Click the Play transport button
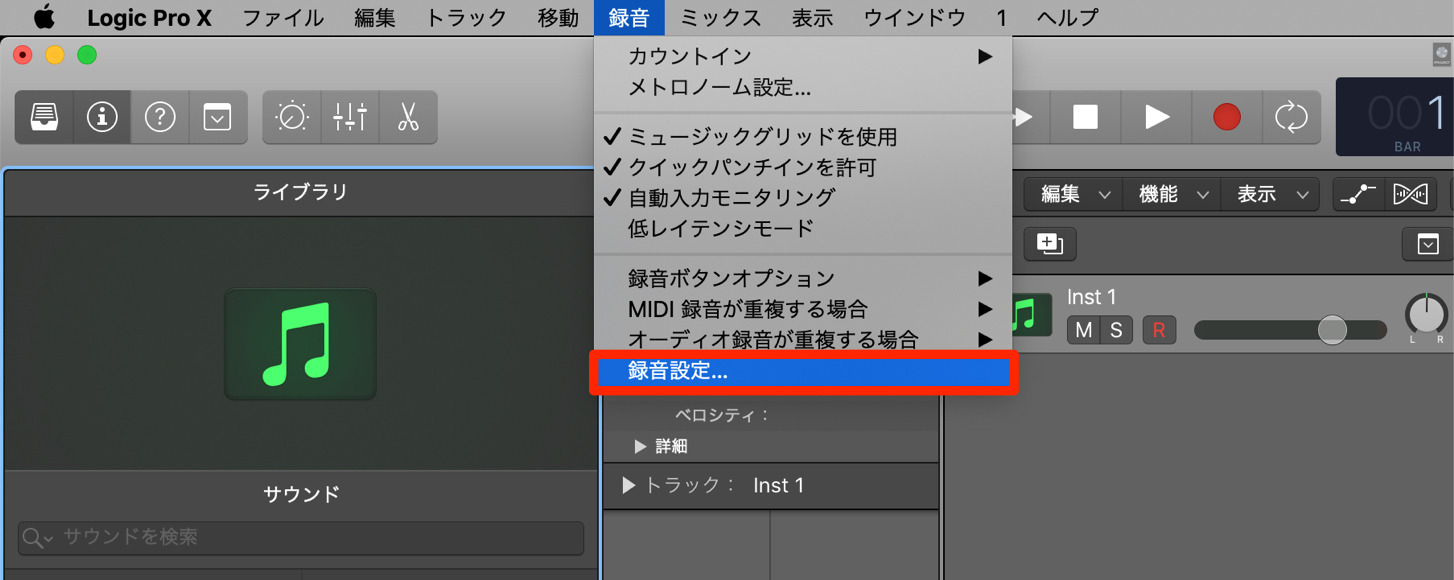Screen dimensions: 1454x580 click(x=1156, y=117)
